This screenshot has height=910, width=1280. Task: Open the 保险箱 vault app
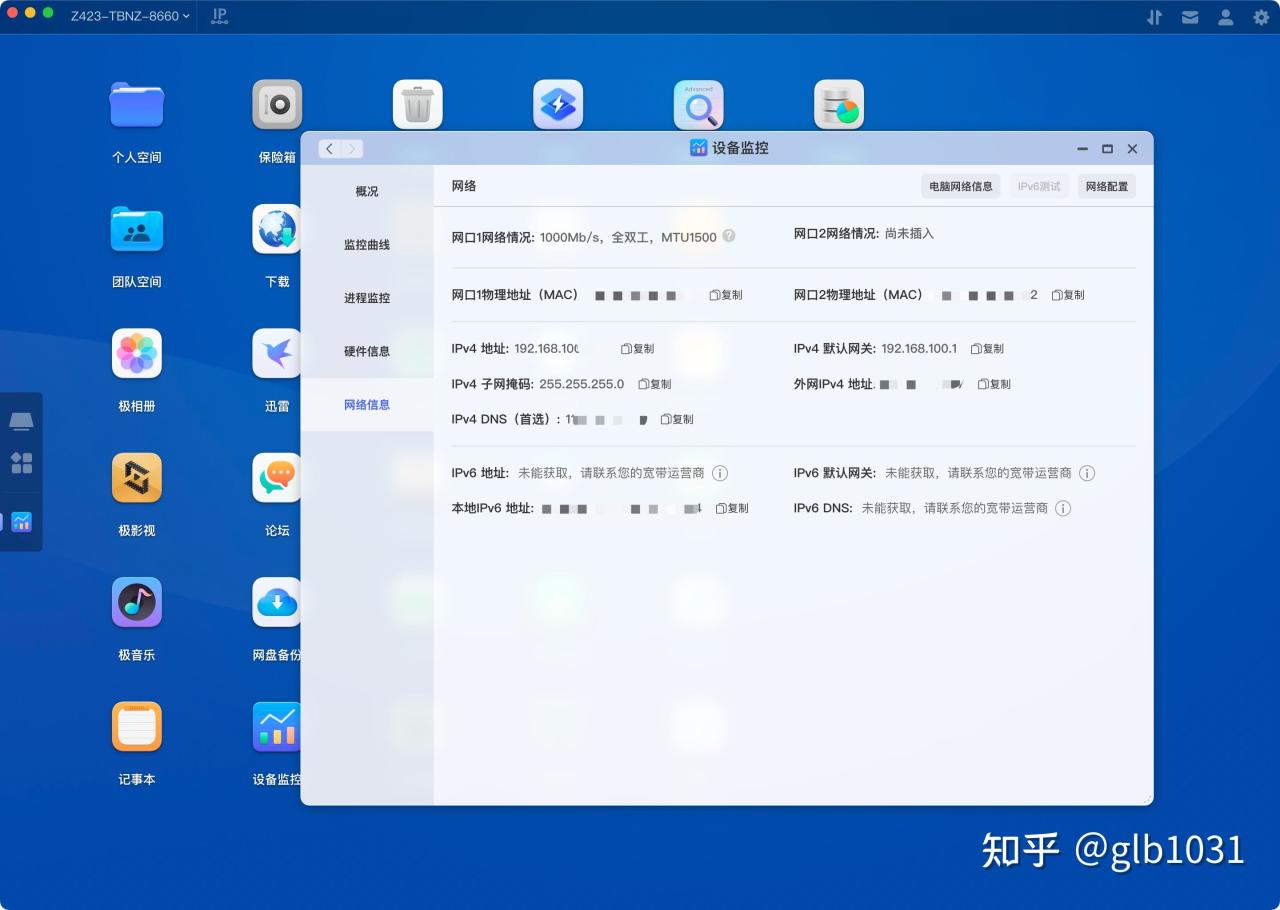(277, 104)
